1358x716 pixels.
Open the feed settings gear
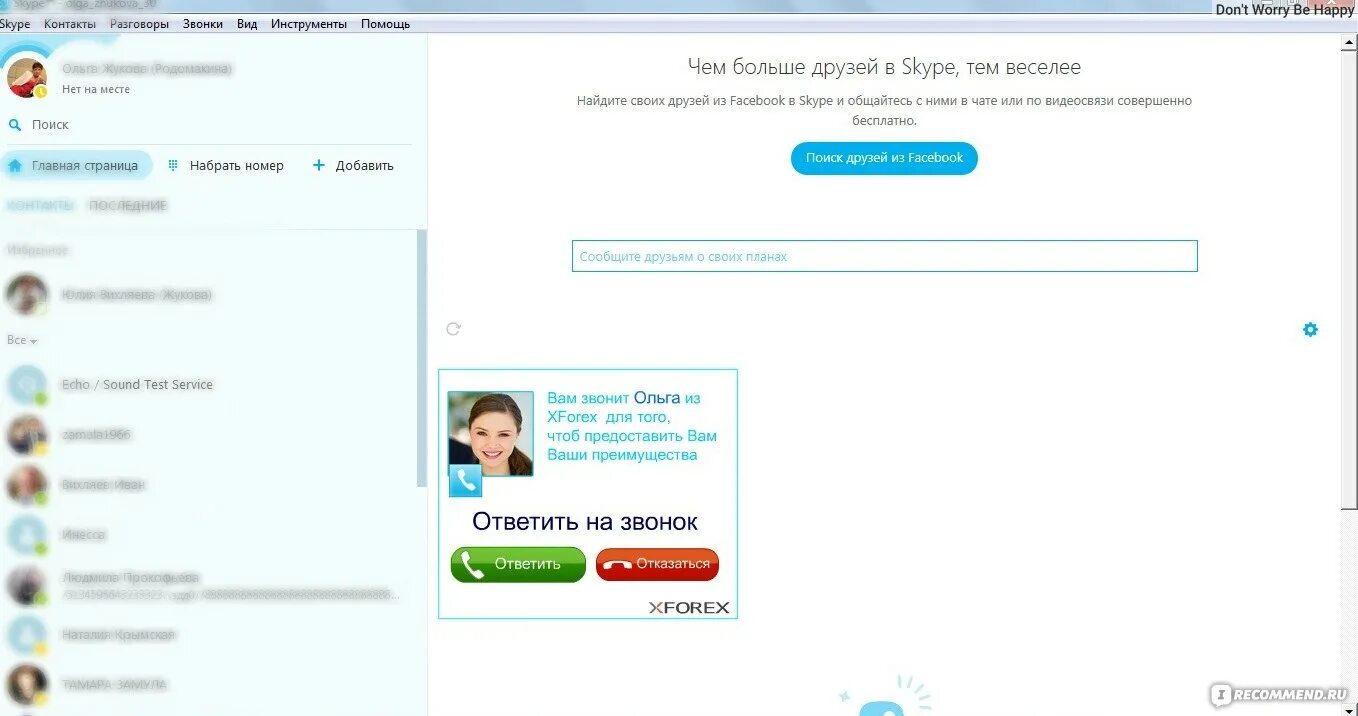click(1310, 329)
